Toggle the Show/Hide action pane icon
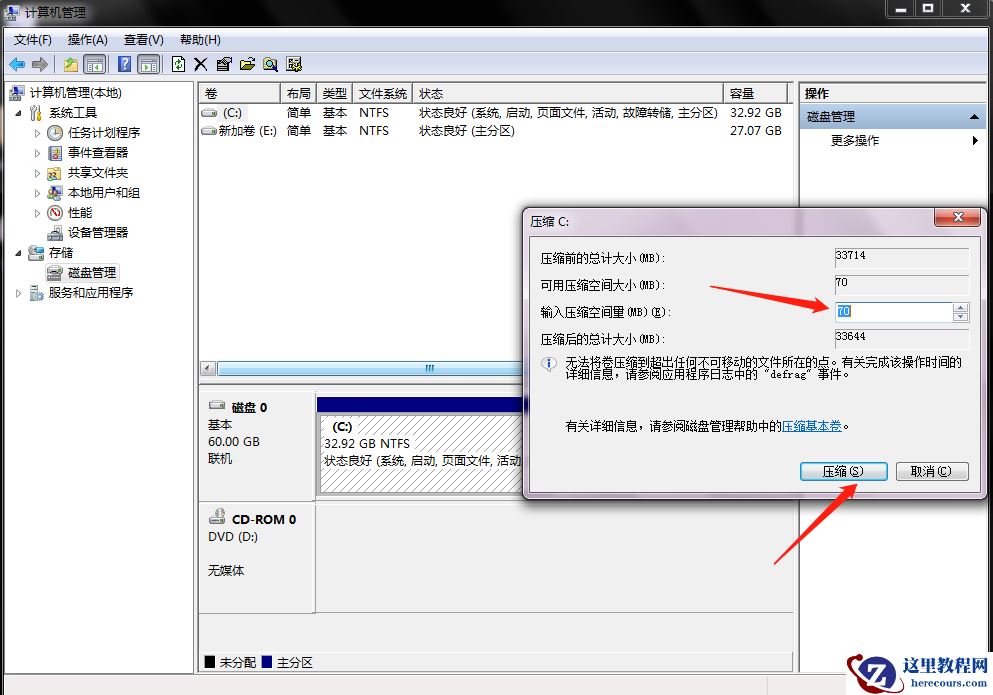The height and width of the screenshot is (695, 993). tap(150, 63)
